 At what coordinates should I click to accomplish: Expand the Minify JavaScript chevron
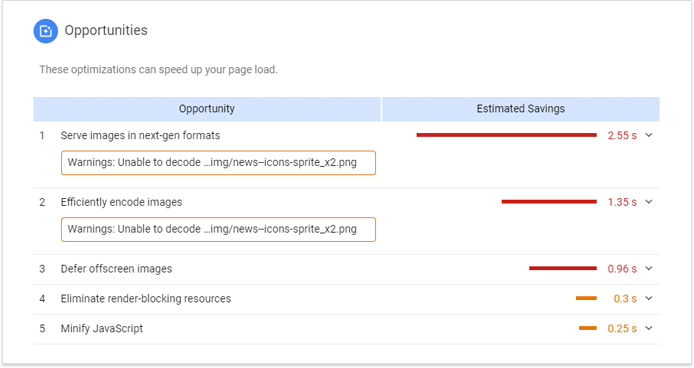point(649,328)
